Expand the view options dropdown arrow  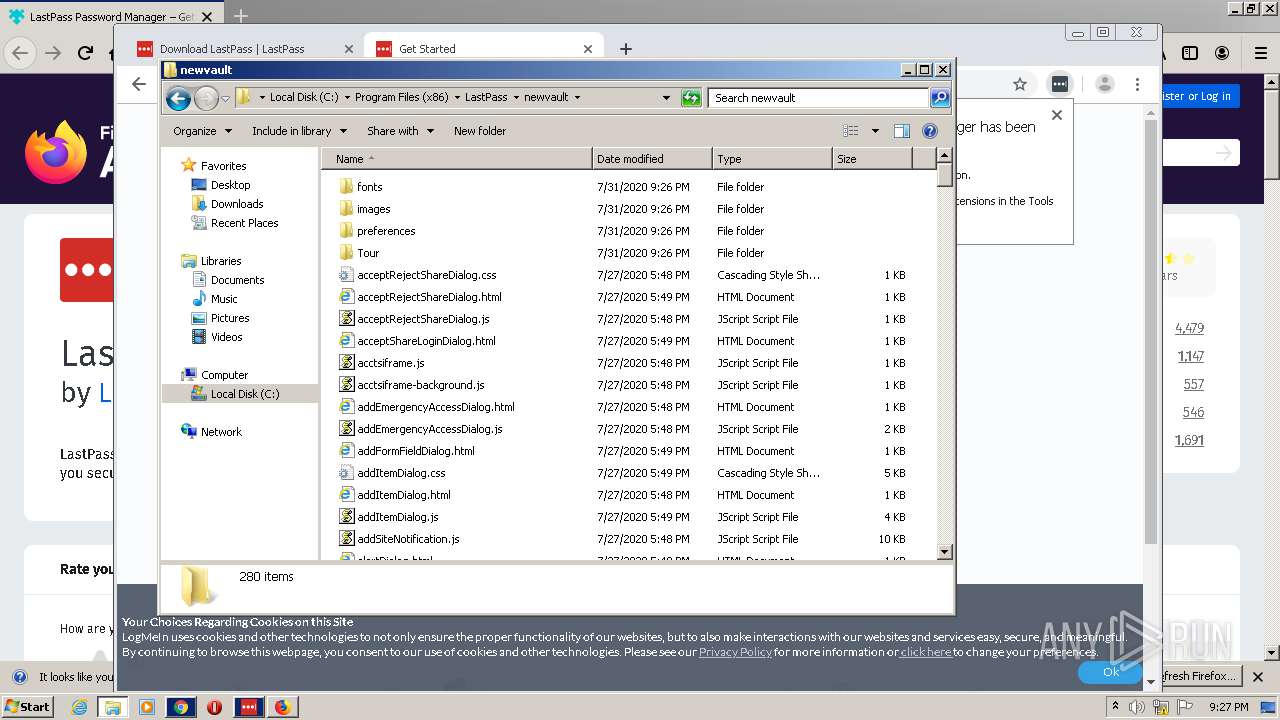(x=875, y=131)
